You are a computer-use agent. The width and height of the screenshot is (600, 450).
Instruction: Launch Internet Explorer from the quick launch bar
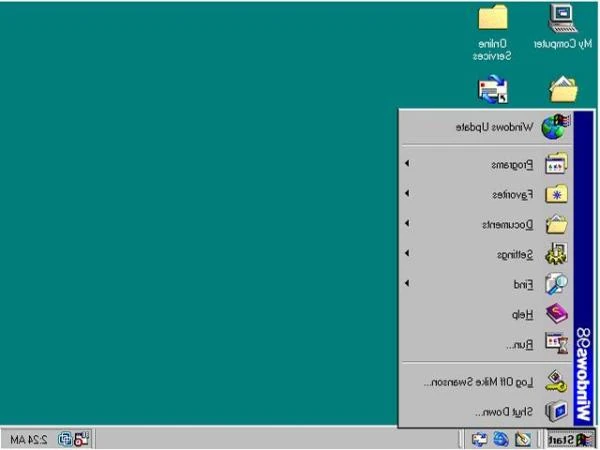click(x=501, y=440)
